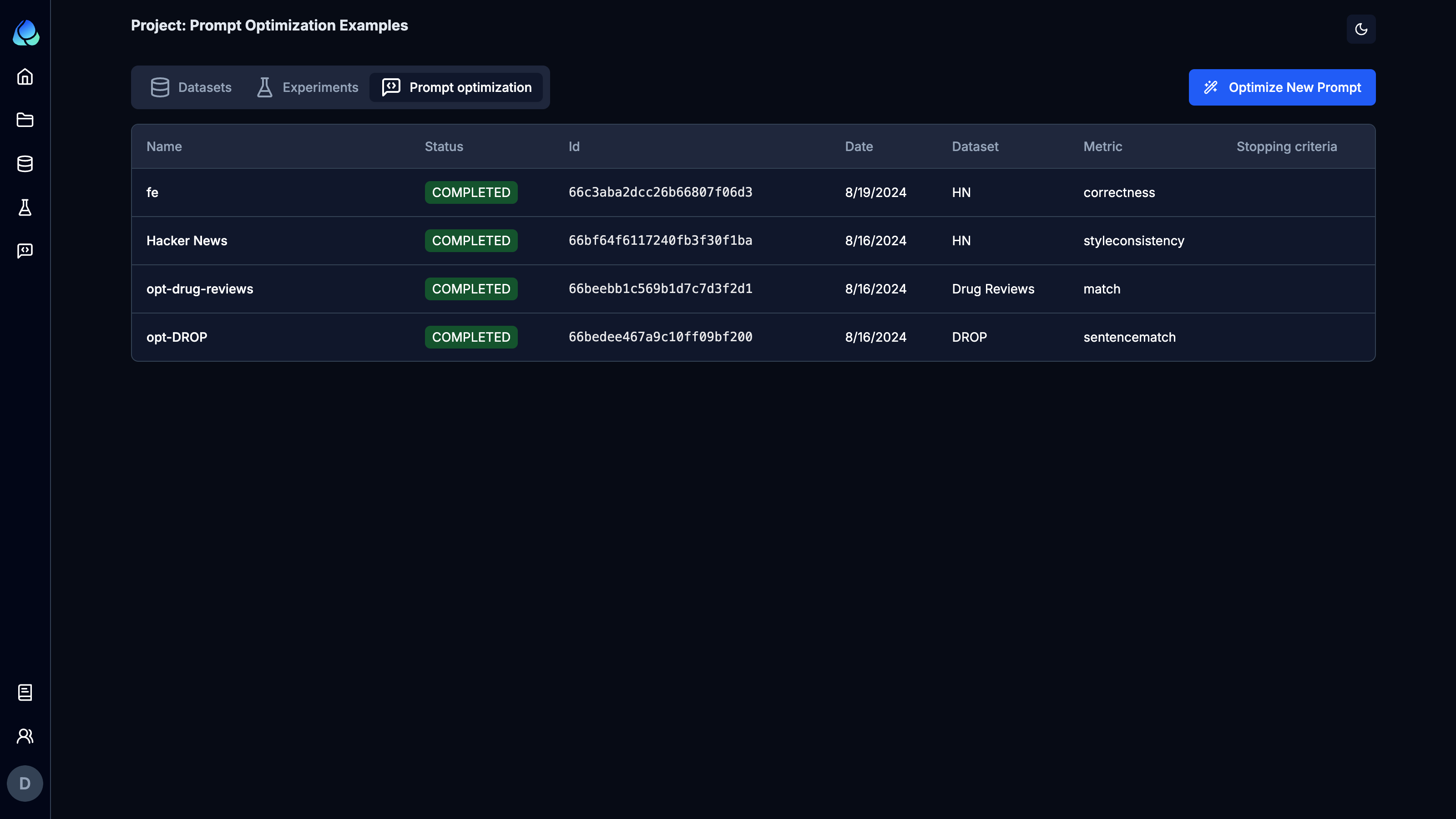This screenshot has height=819, width=1456.
Task: Click Optimize New Prompt button
Action: [1282, 87]
